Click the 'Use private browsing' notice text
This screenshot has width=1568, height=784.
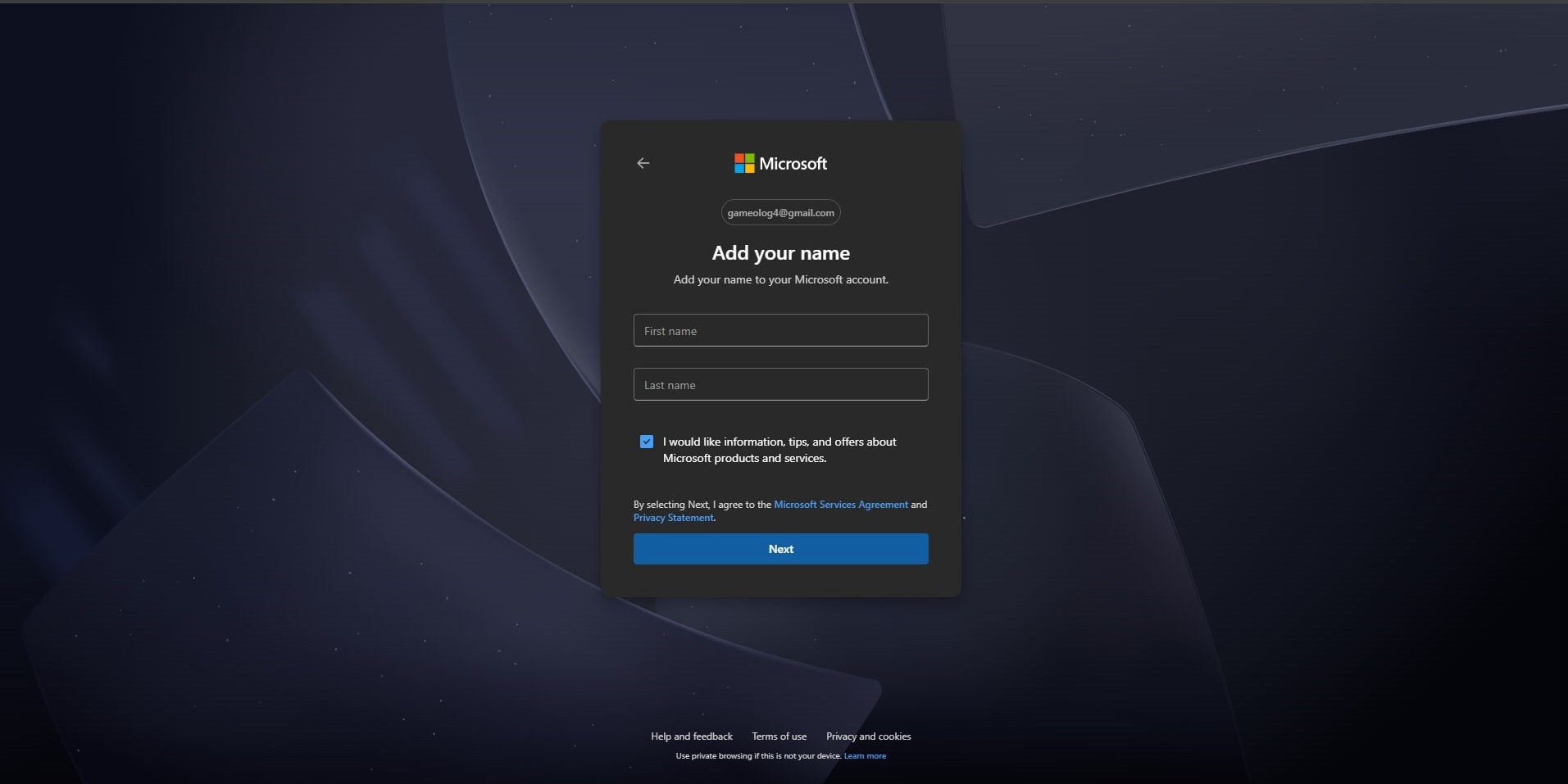tap(757, 756)
